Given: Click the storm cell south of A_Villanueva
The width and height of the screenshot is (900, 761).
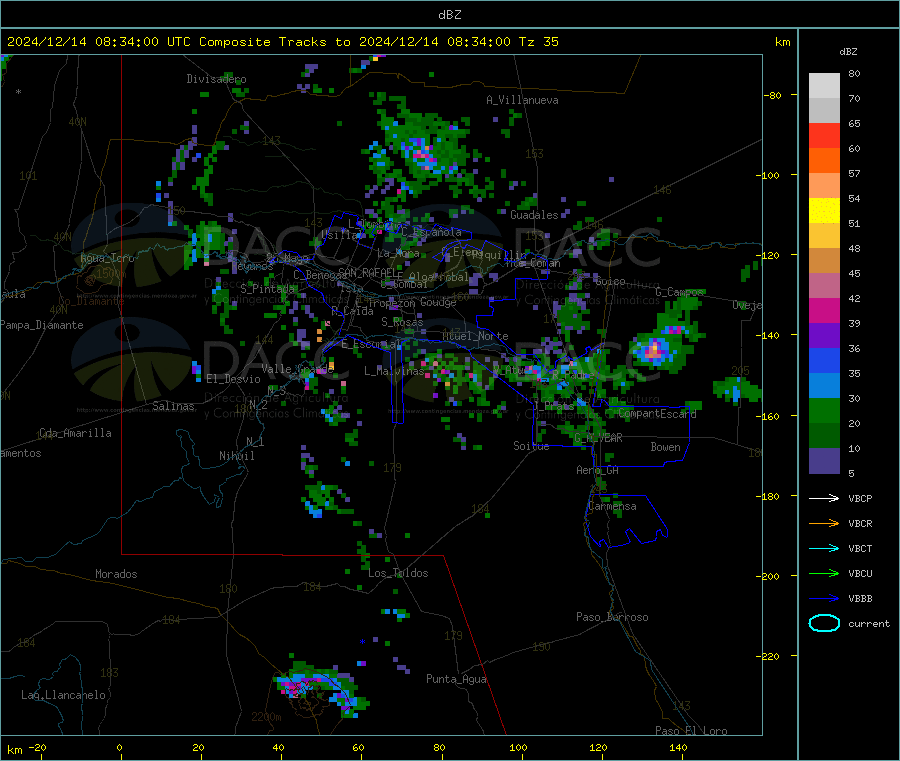Looking at the screenshot, I should click(x=424, y=153).
